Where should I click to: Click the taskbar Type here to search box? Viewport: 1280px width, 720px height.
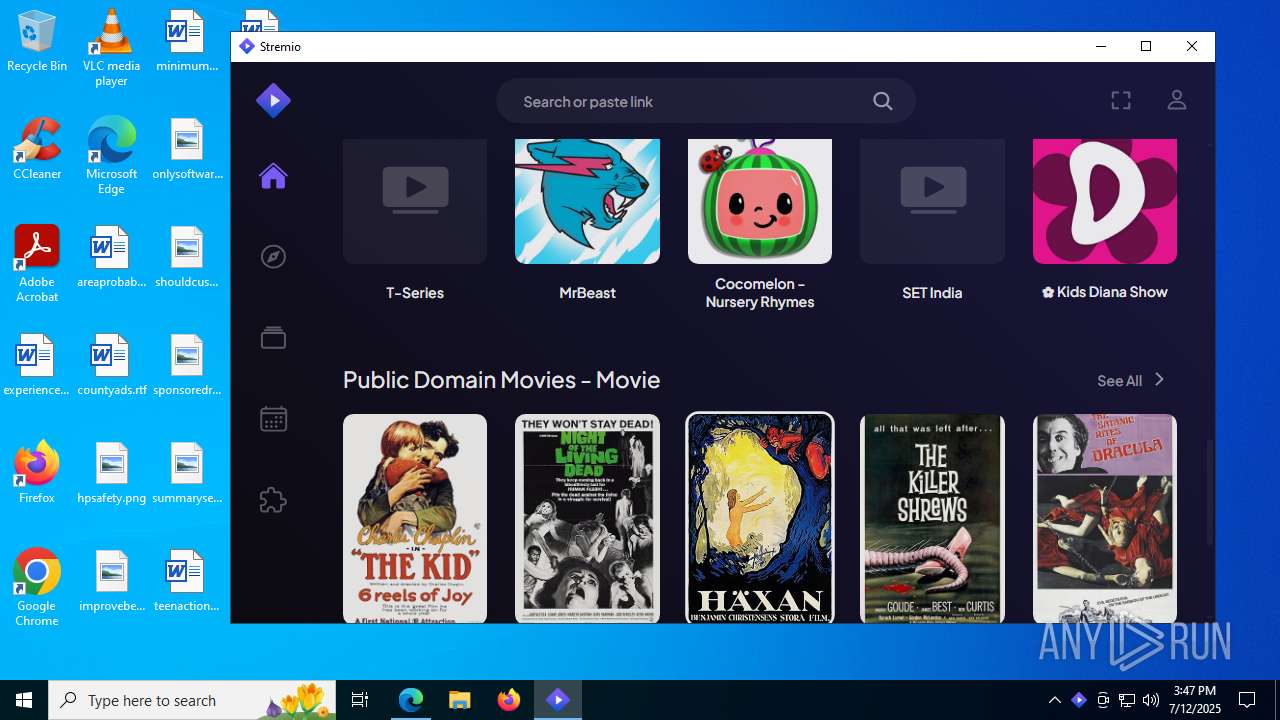tap(192, 700)
